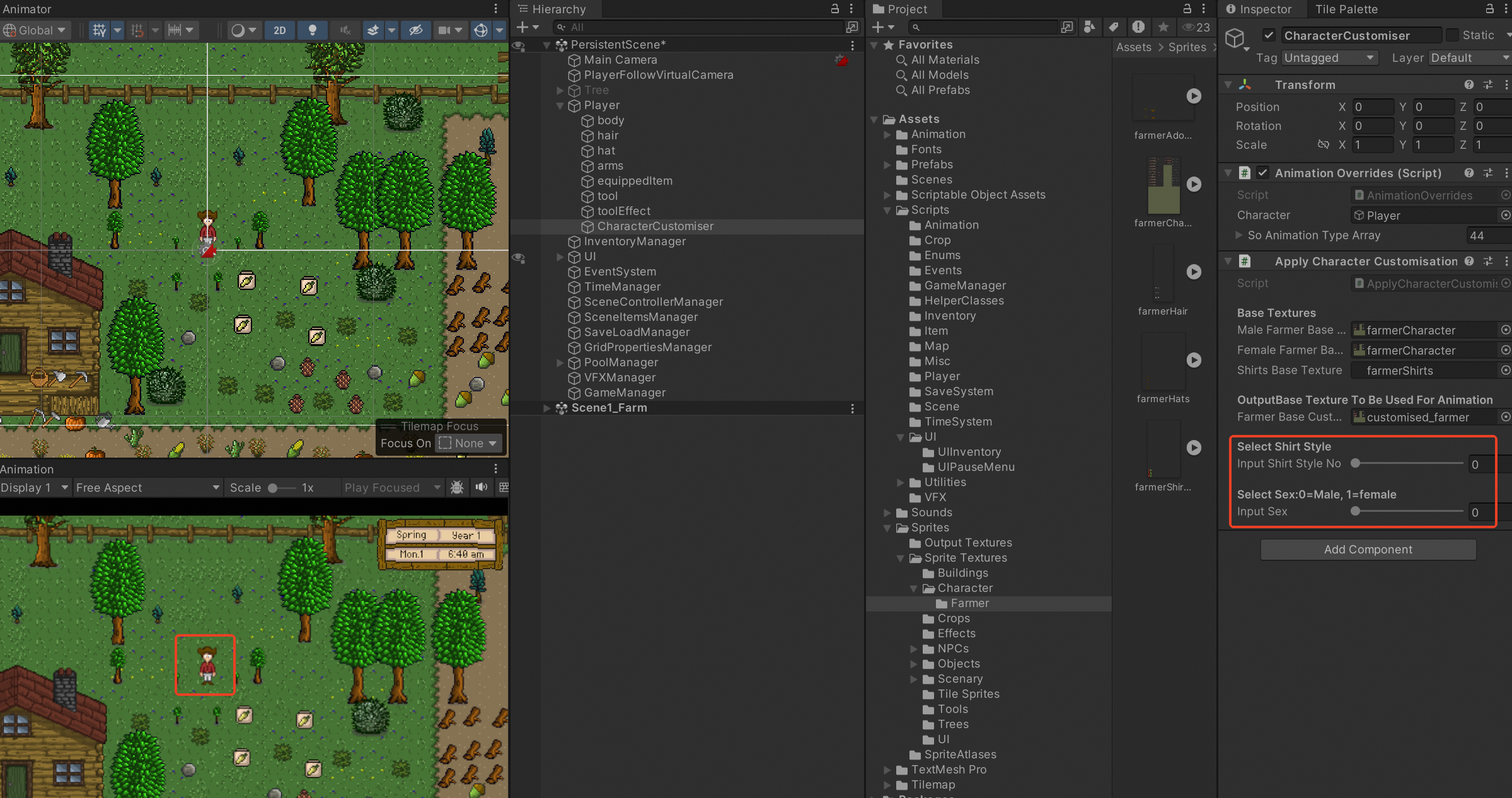Viewport: 1512px width, 798px height.
Task: Collapse the Player hierarchy object
Action: [560, 105]
